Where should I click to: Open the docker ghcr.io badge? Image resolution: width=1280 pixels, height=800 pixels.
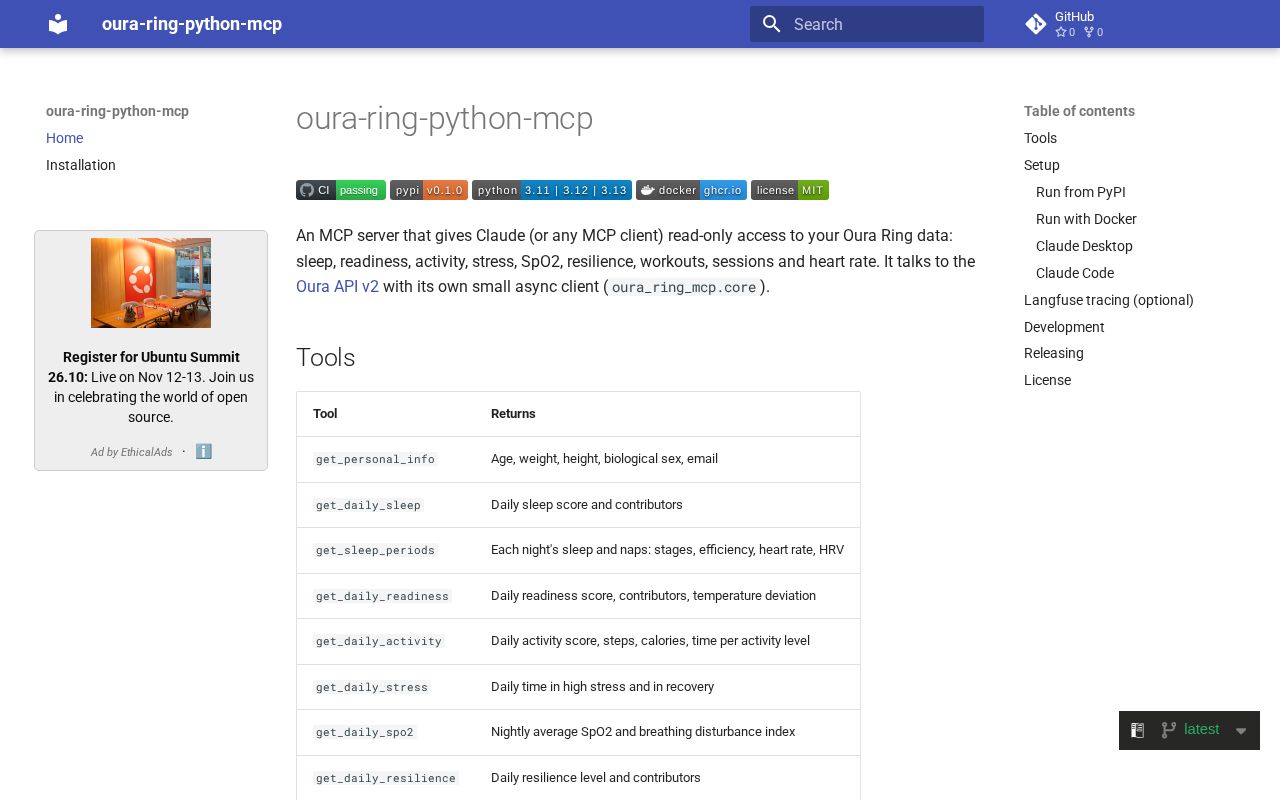pyautogui.click(x=691, y=190)
